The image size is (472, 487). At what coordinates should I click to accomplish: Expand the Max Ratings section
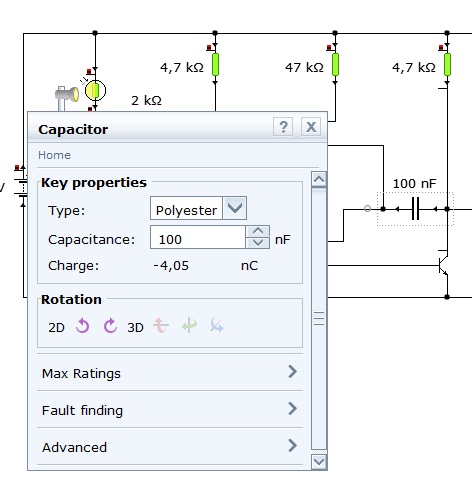[x=170, y=372]
